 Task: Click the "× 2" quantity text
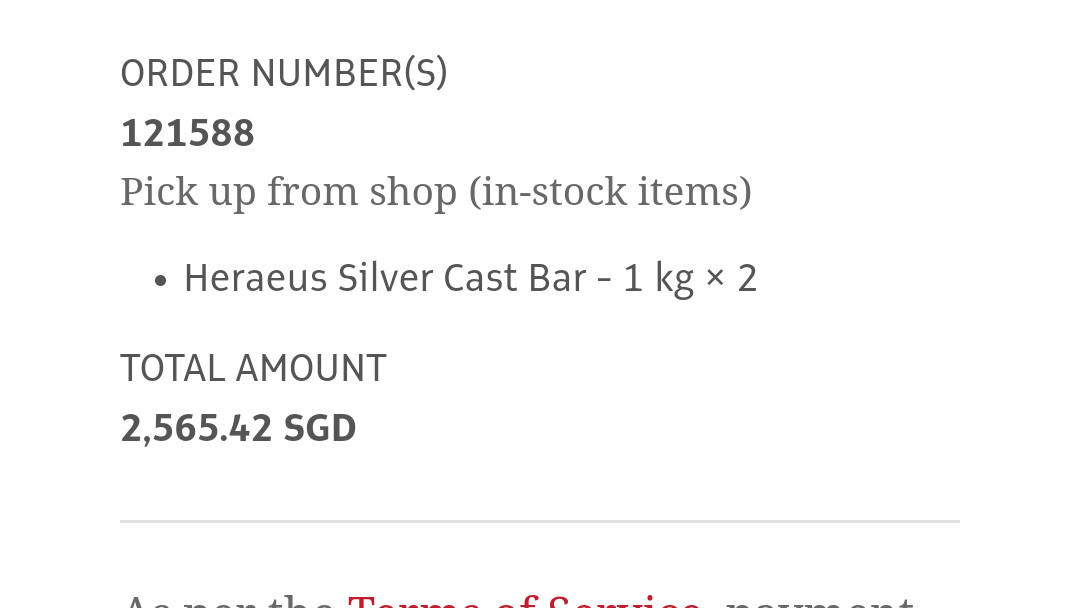[x=731, y=278]
